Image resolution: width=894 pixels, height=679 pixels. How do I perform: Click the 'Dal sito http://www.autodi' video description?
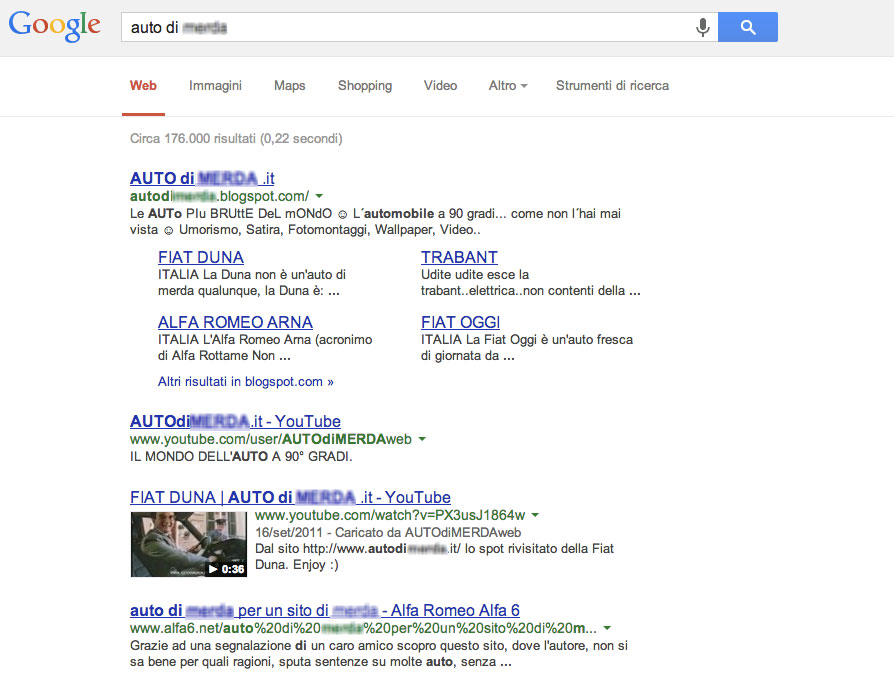pyautogui.click(x=434, y=556)
